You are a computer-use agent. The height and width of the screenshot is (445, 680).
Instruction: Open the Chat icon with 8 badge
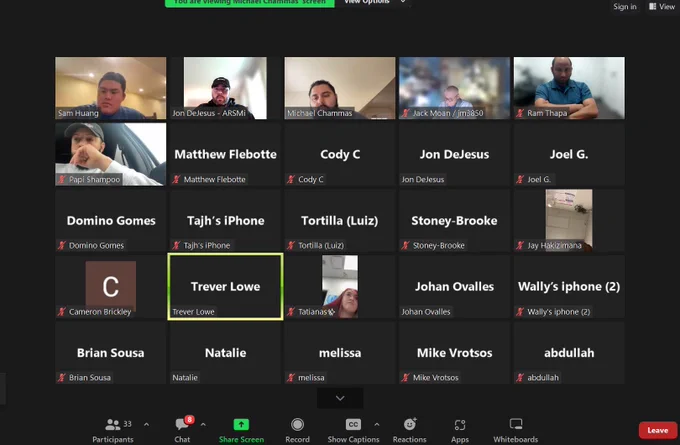[182, 424]
